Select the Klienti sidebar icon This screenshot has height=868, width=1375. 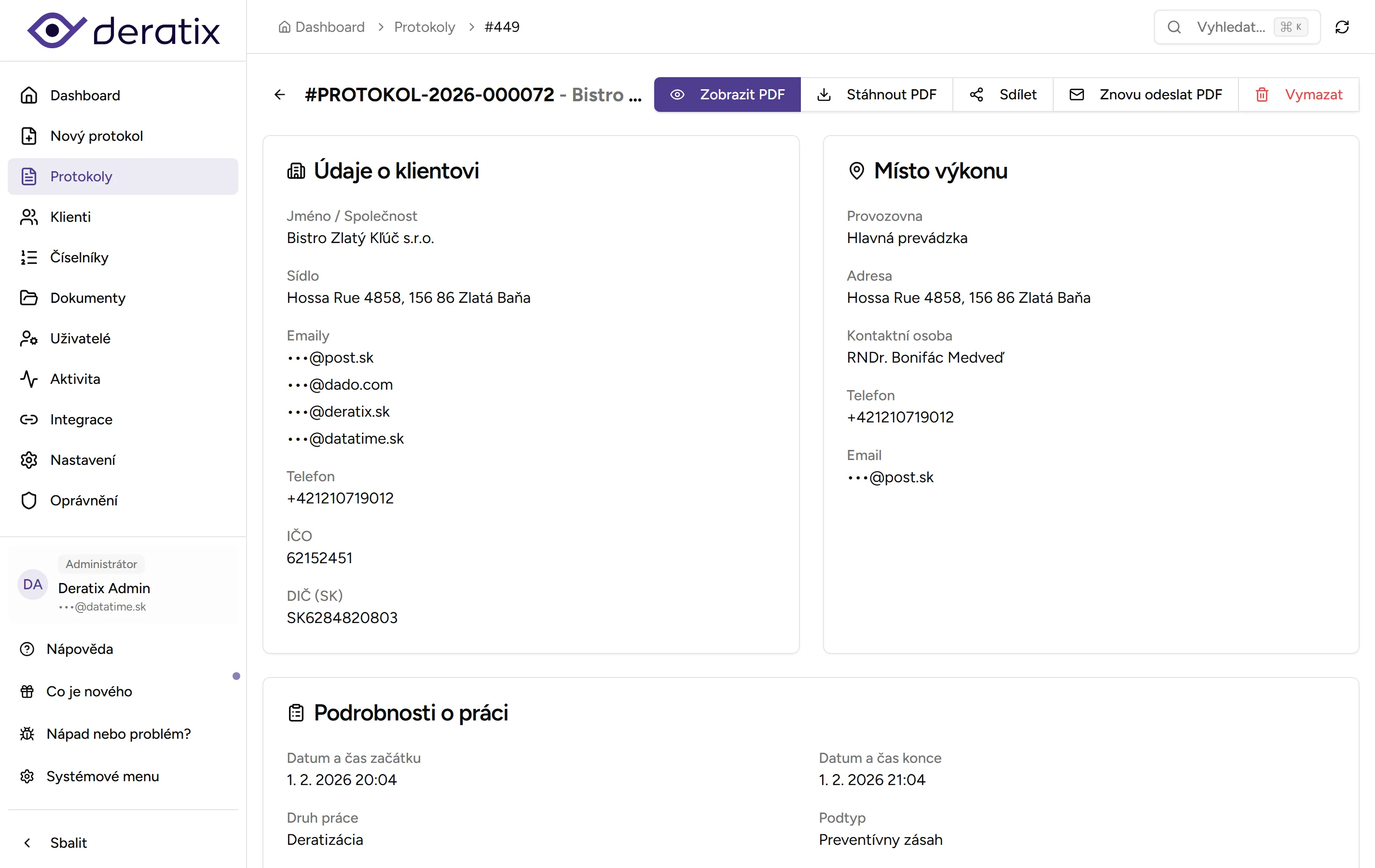click(x=29, y=217)
